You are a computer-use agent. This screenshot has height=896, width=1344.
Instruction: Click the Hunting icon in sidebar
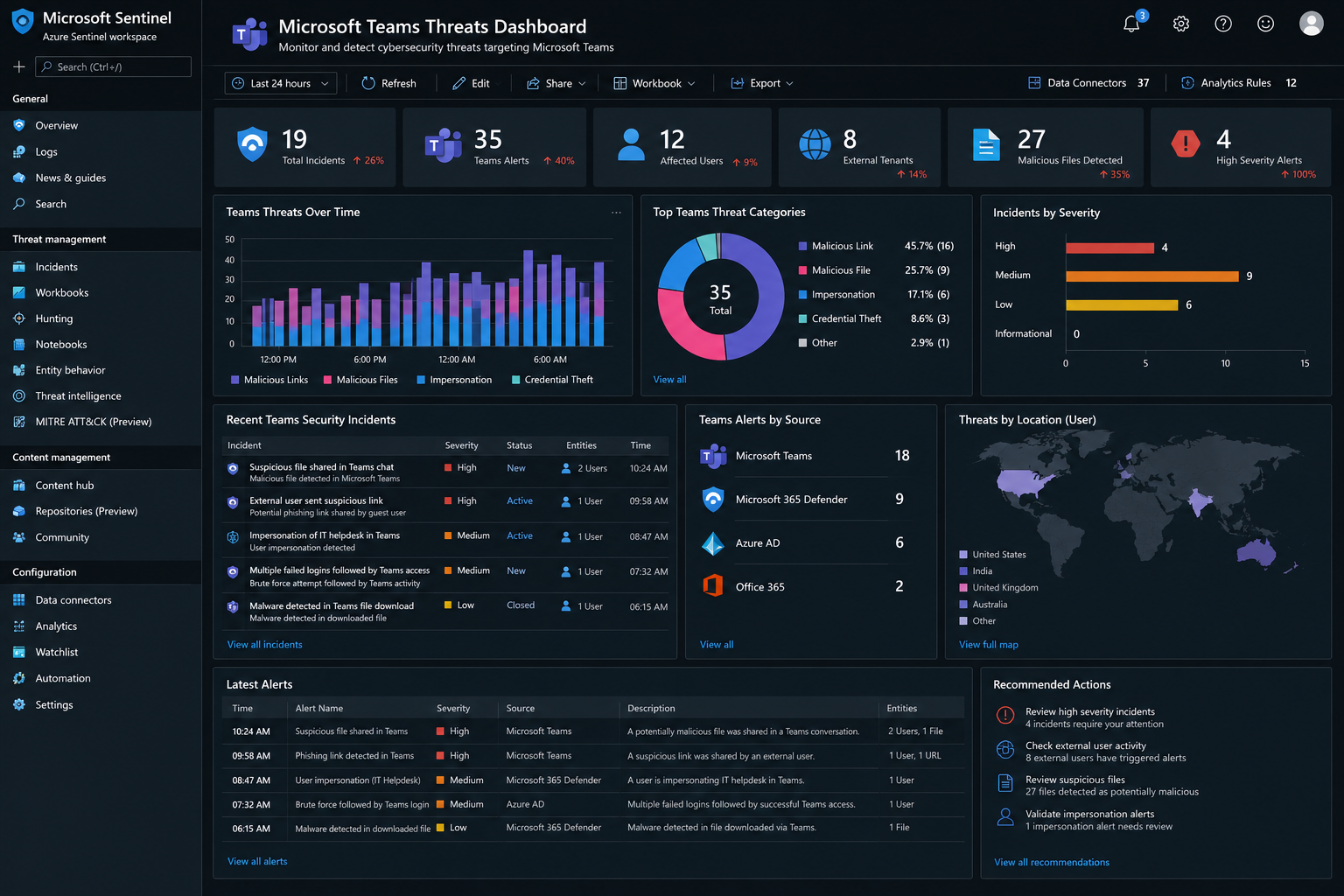tap(19, 318)
